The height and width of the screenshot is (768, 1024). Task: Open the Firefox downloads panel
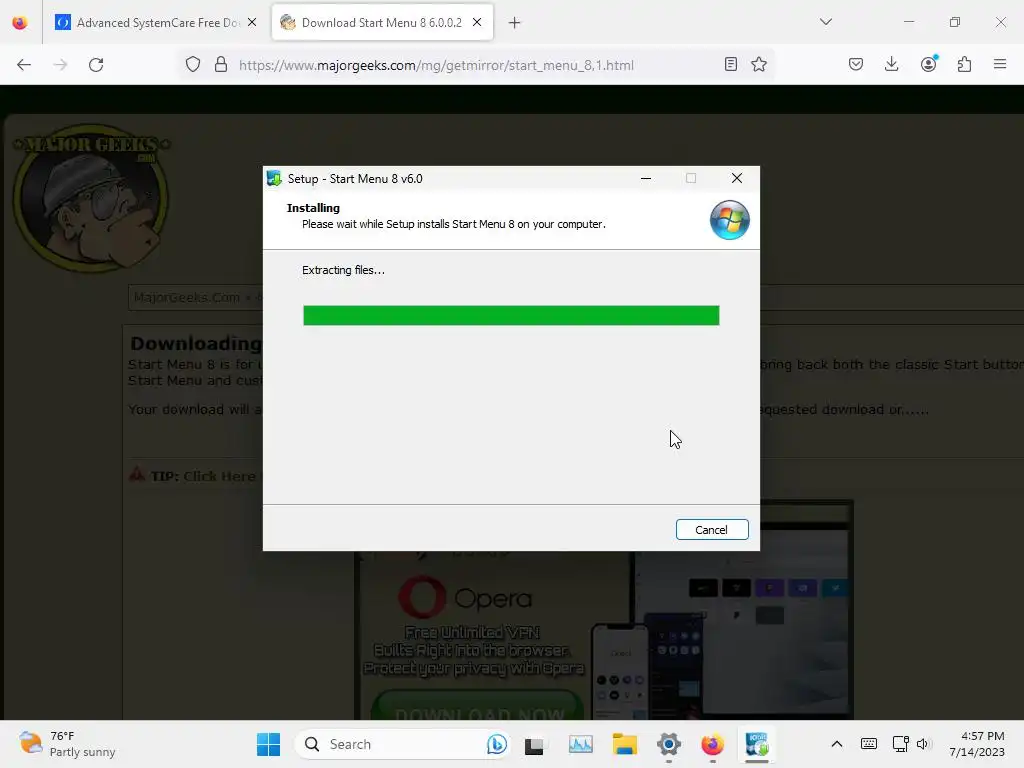click(x=891, y=65)
